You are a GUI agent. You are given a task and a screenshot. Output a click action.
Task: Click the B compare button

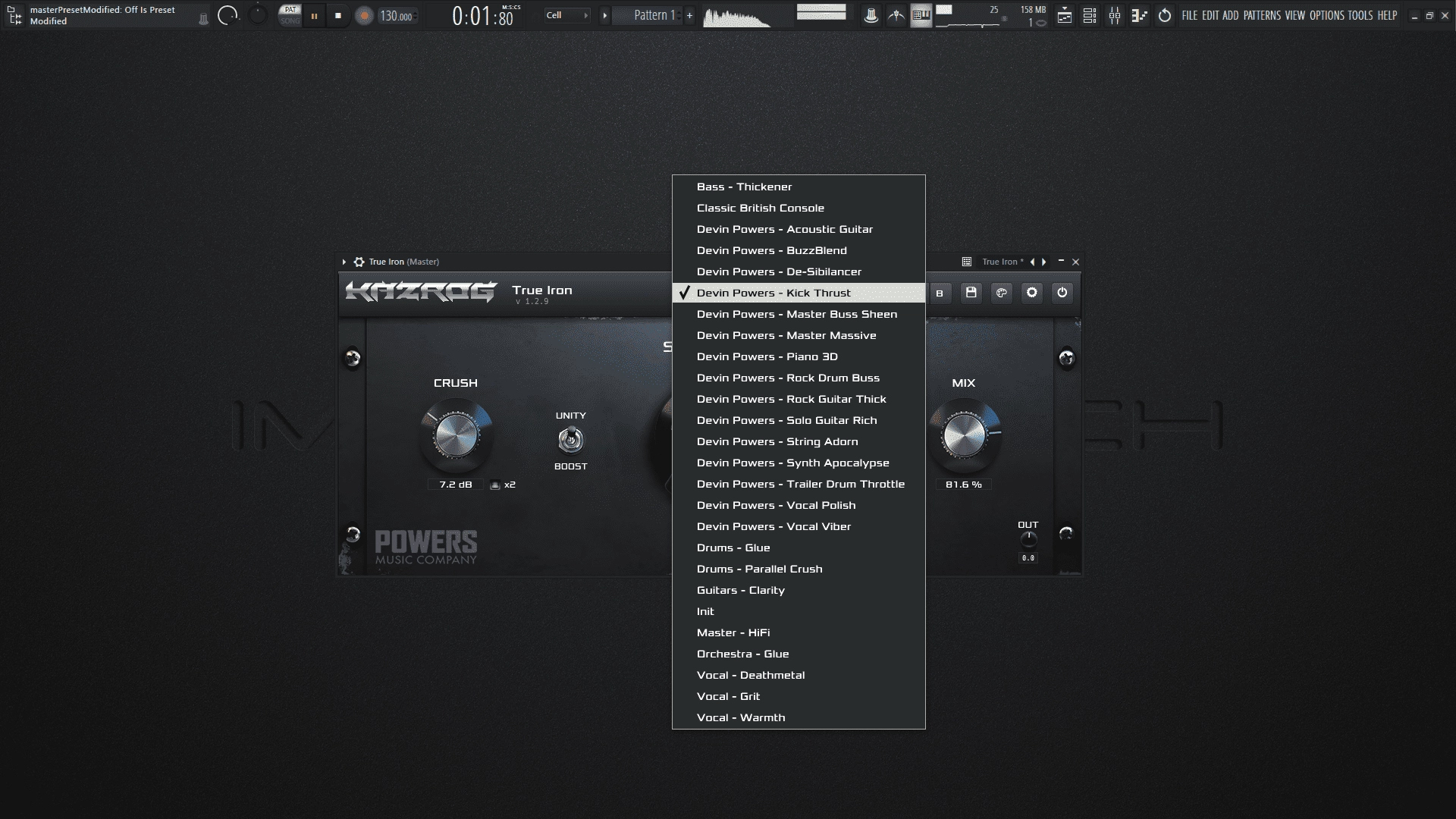pyautogui.click(x=940, y=293)
